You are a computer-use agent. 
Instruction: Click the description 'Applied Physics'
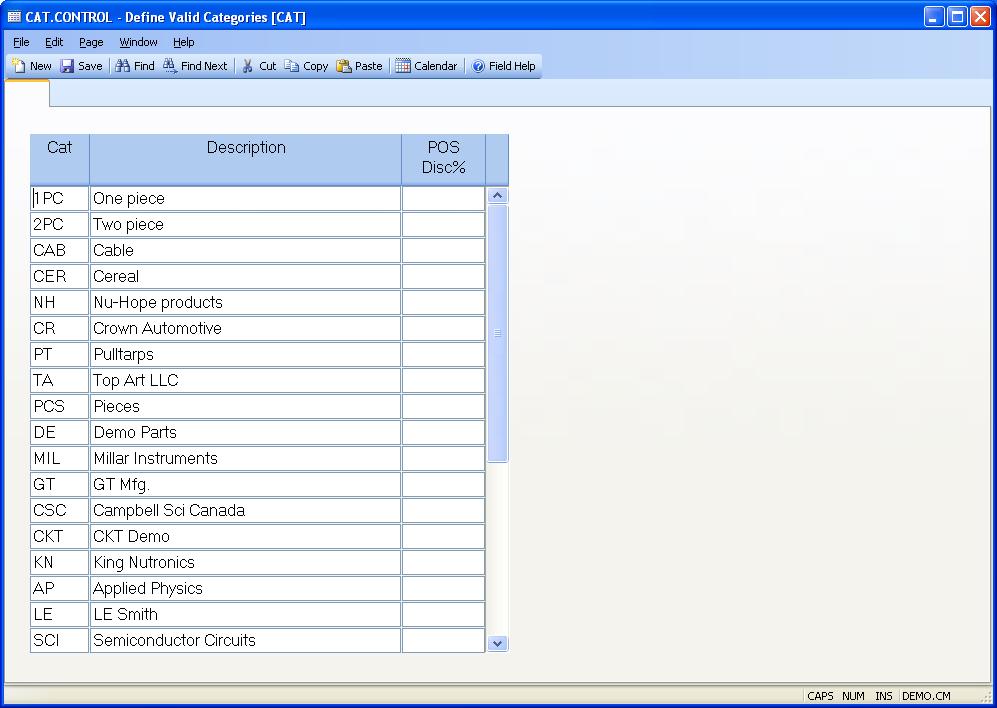[245, 589]
